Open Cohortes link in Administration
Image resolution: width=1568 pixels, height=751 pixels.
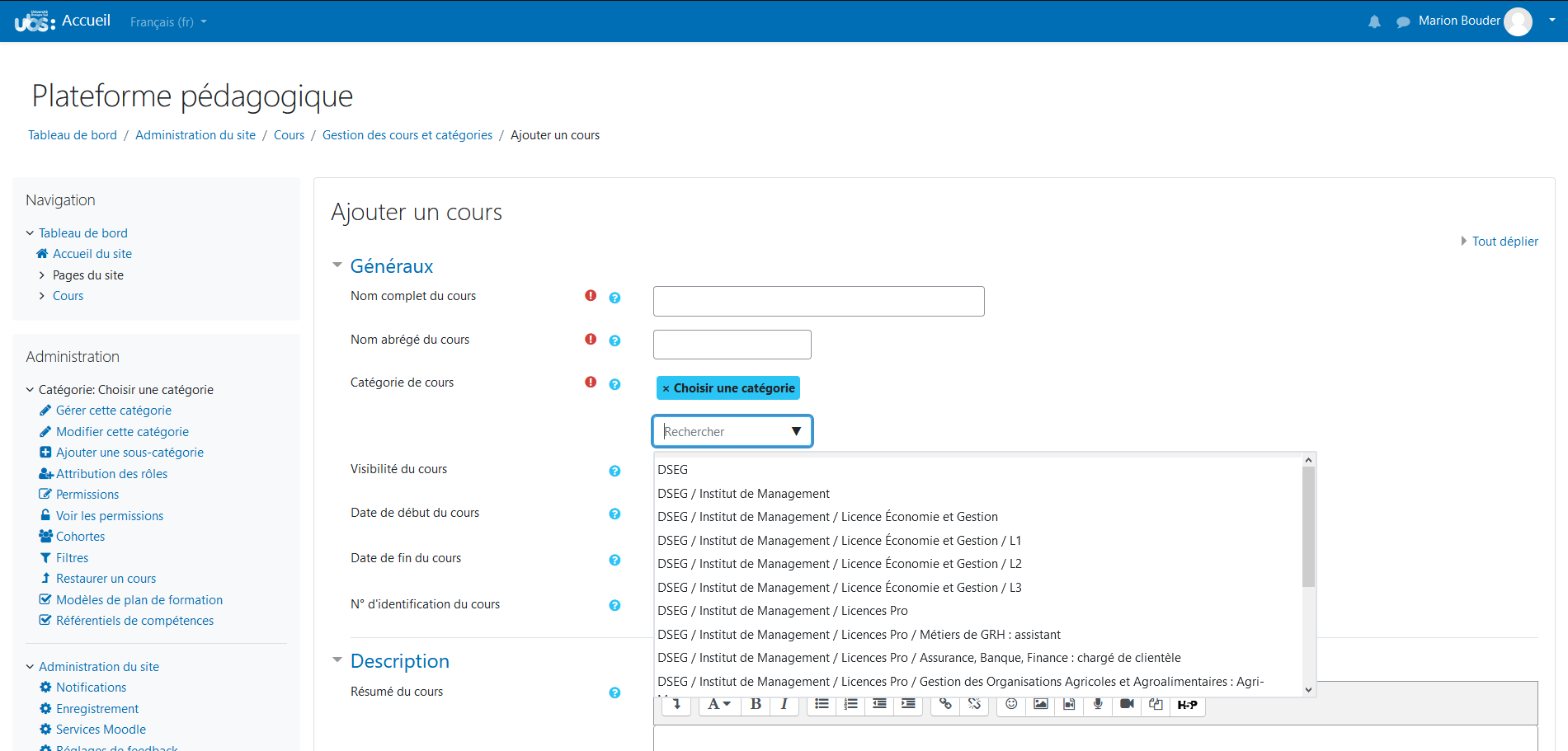tap(81, 537)
